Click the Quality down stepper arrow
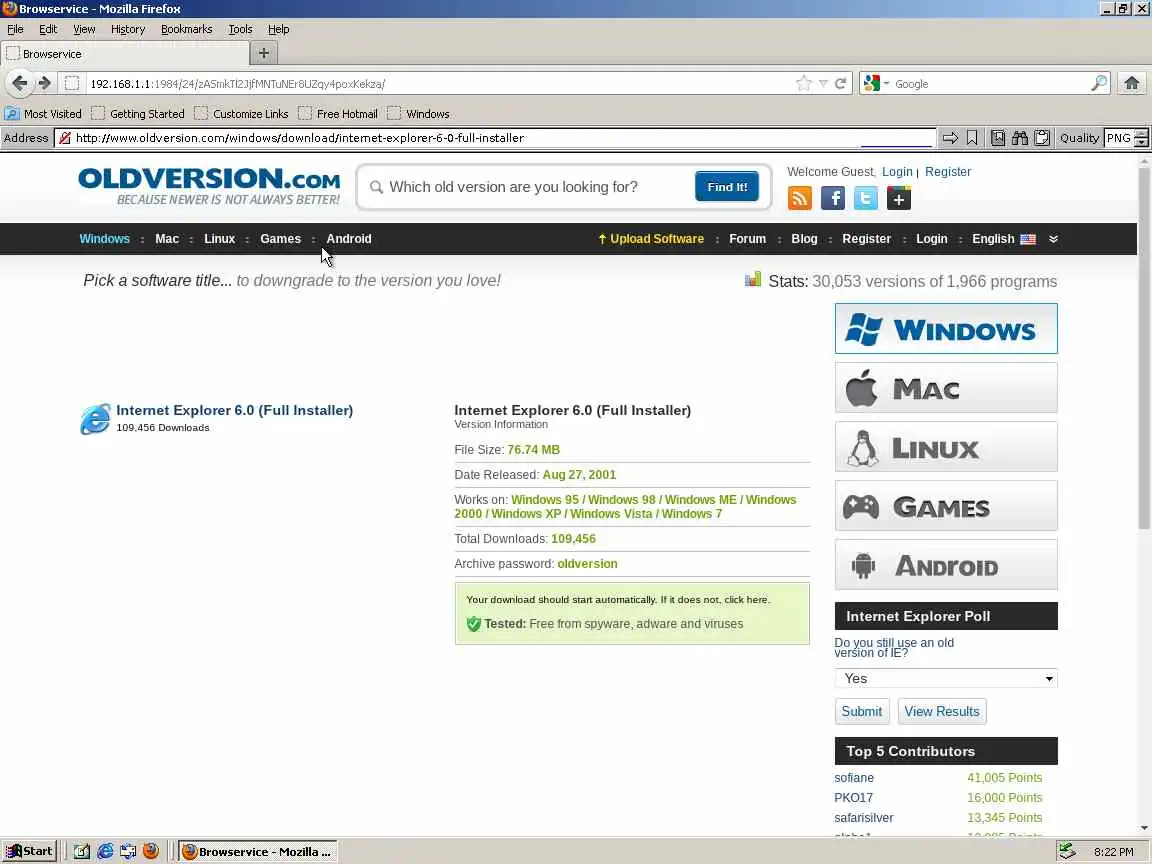1152x864 pixels. tap(1141, 143)
